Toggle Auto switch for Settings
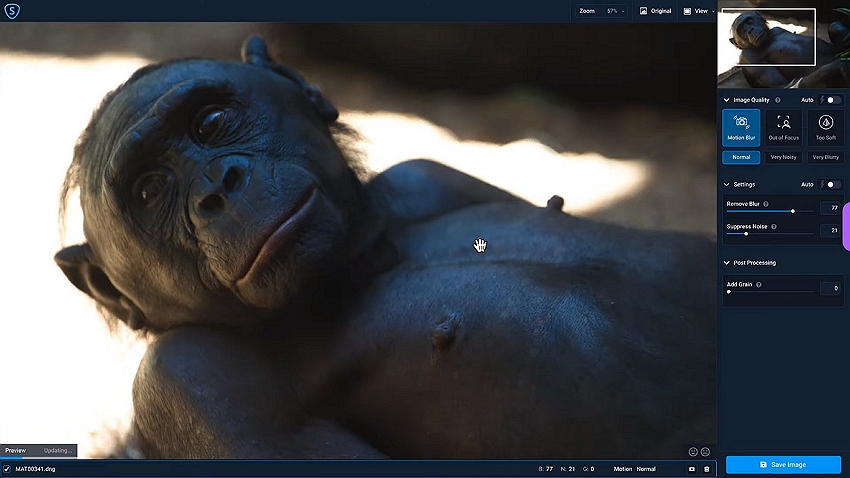 coord(831,185)
